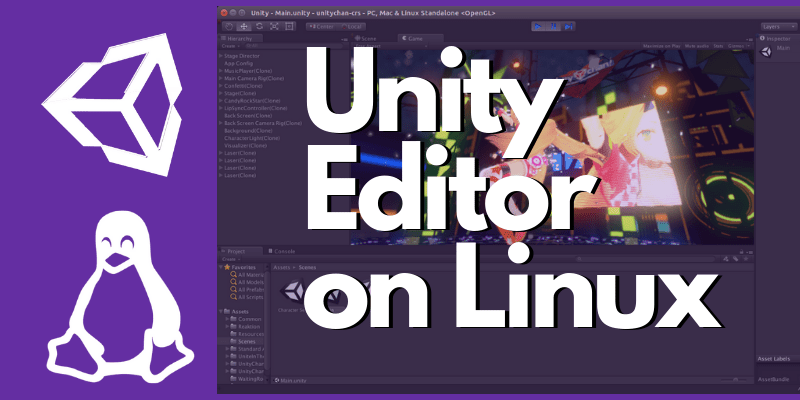Switch to the Scene tab
Screen dimensions: 800x400
368,38
